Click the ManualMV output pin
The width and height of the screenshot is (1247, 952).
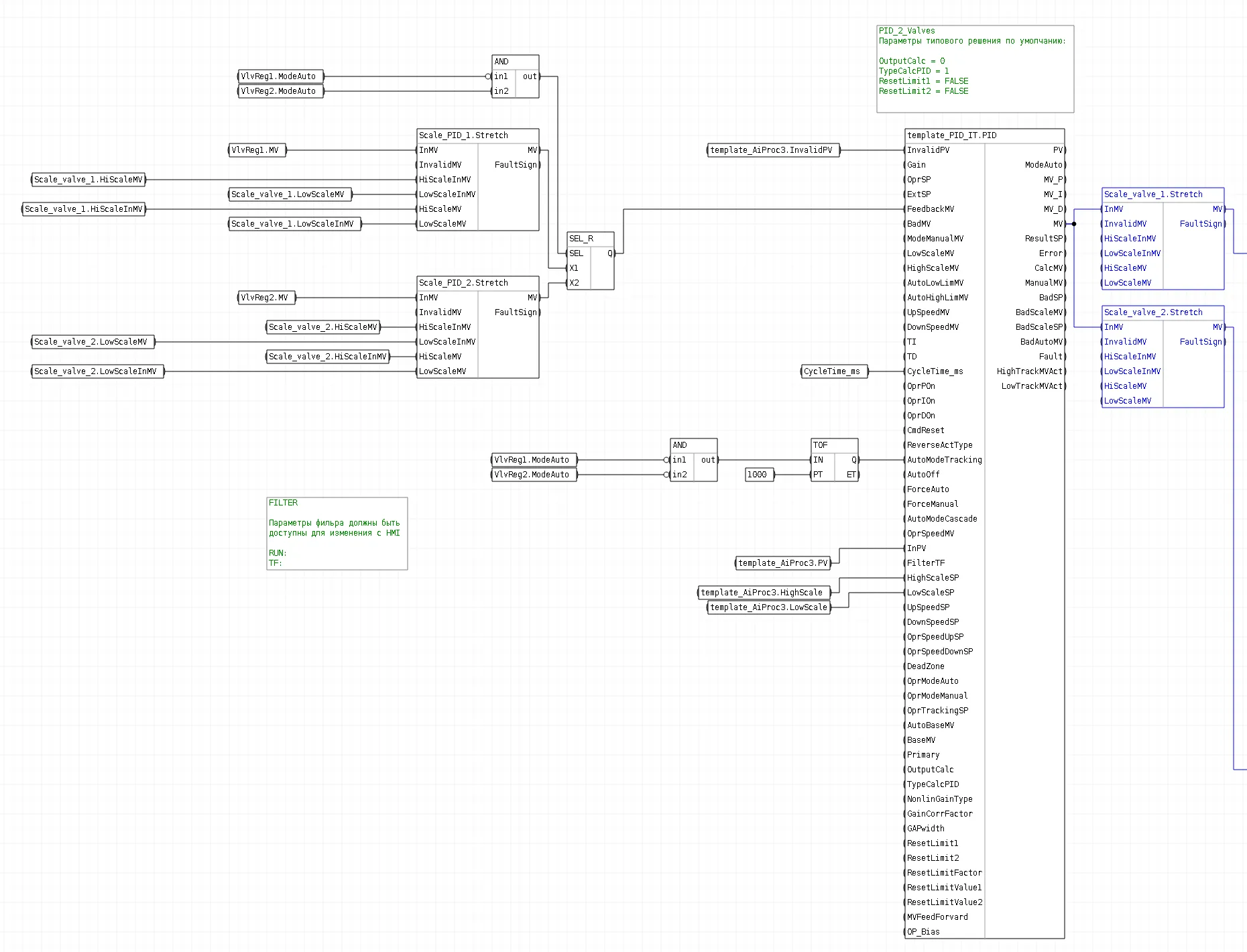tap(1045, 283)
